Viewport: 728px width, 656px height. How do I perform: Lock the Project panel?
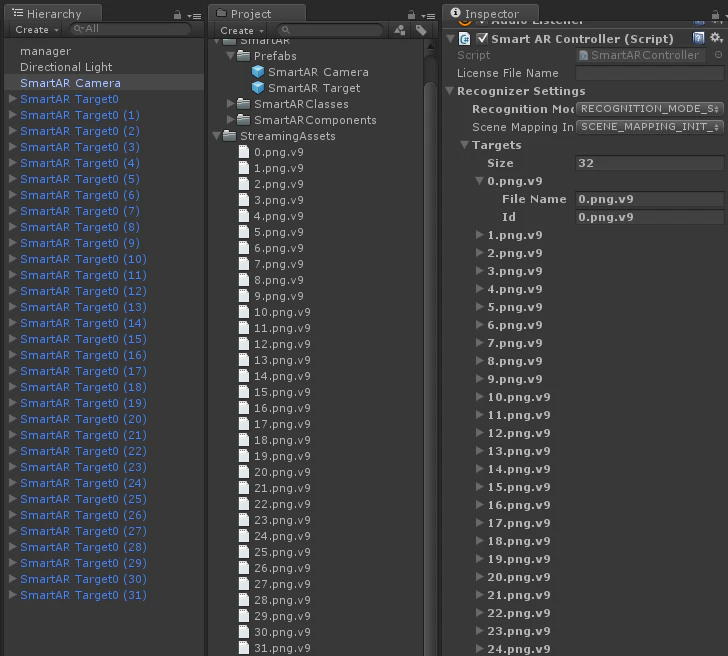(x=411, y=15)
